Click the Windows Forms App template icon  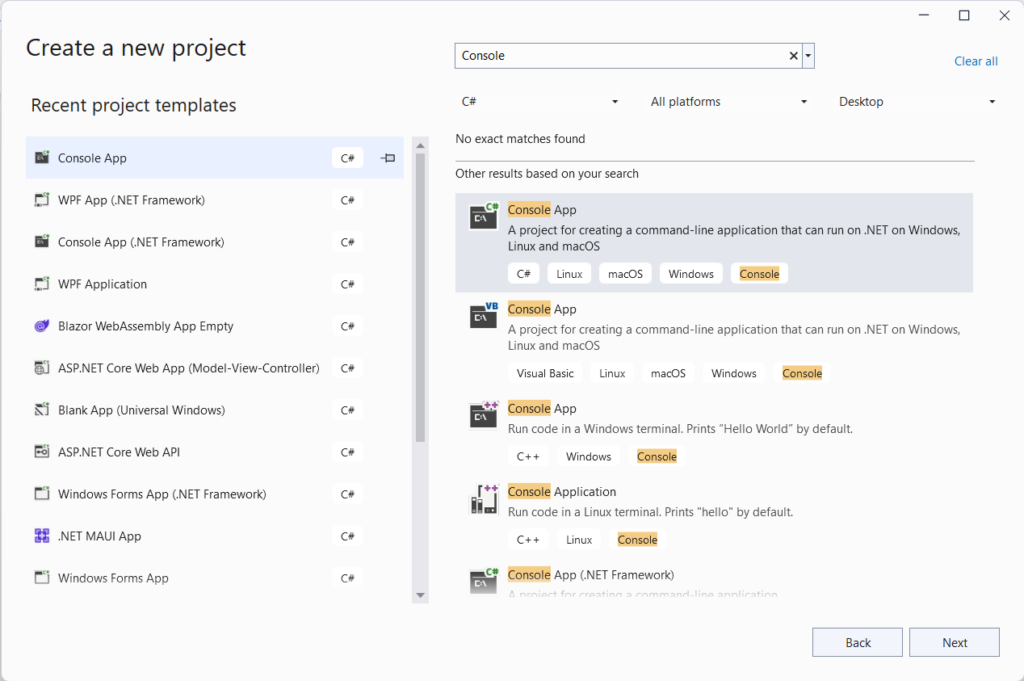click(x=41, y=578)
